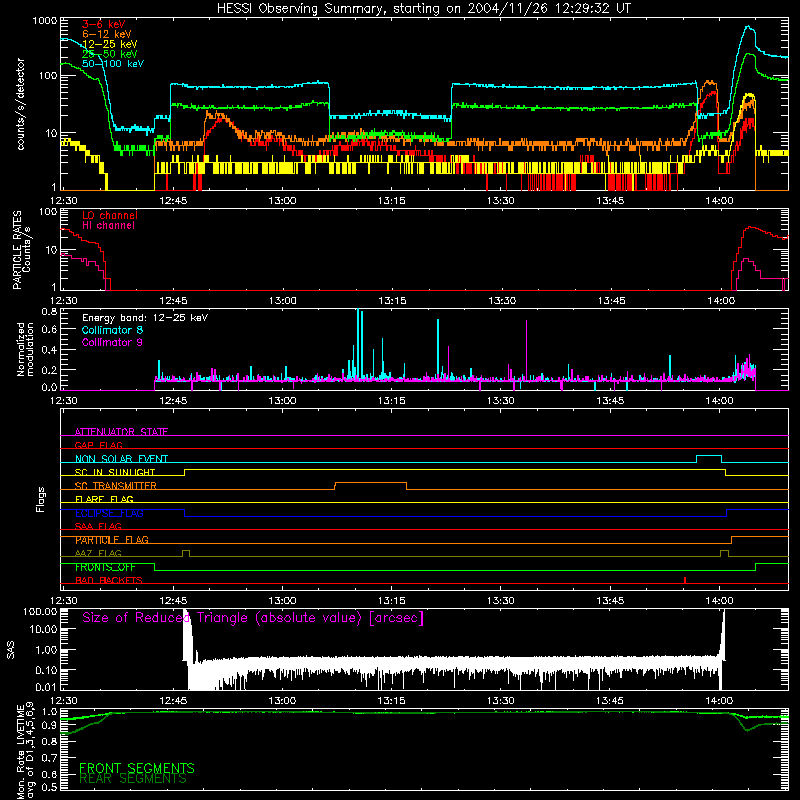Click the FRONTS OFF flag label
The width and height of the screenshot is (800, 800).
105,567
